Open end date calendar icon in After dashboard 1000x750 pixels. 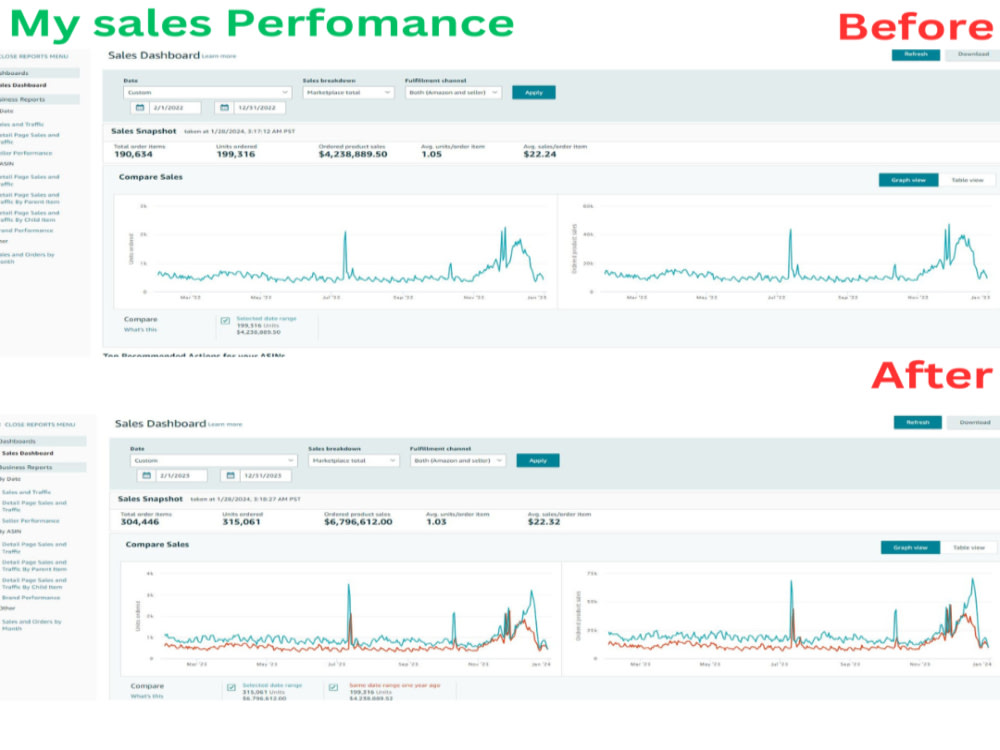[x=230, y=476]
